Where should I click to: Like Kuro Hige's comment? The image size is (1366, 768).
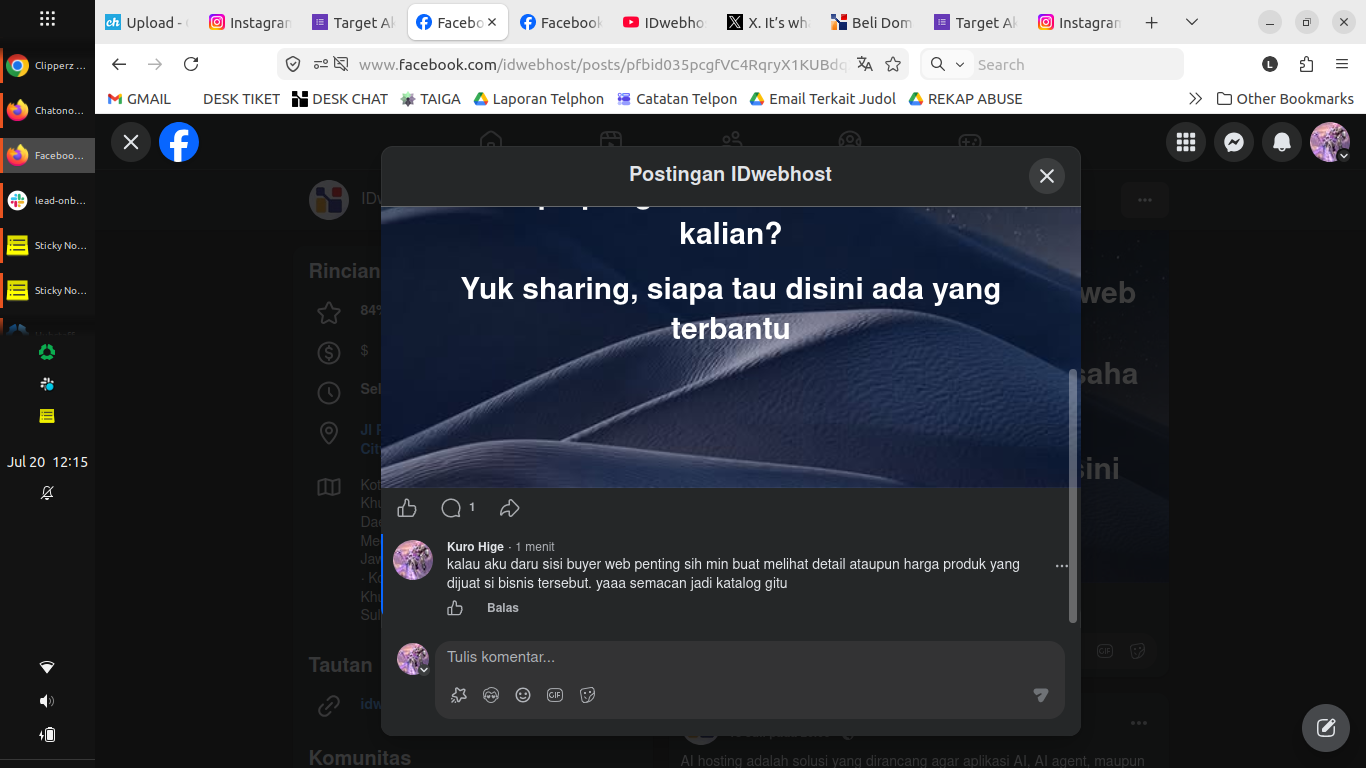[x=455, y=608]
